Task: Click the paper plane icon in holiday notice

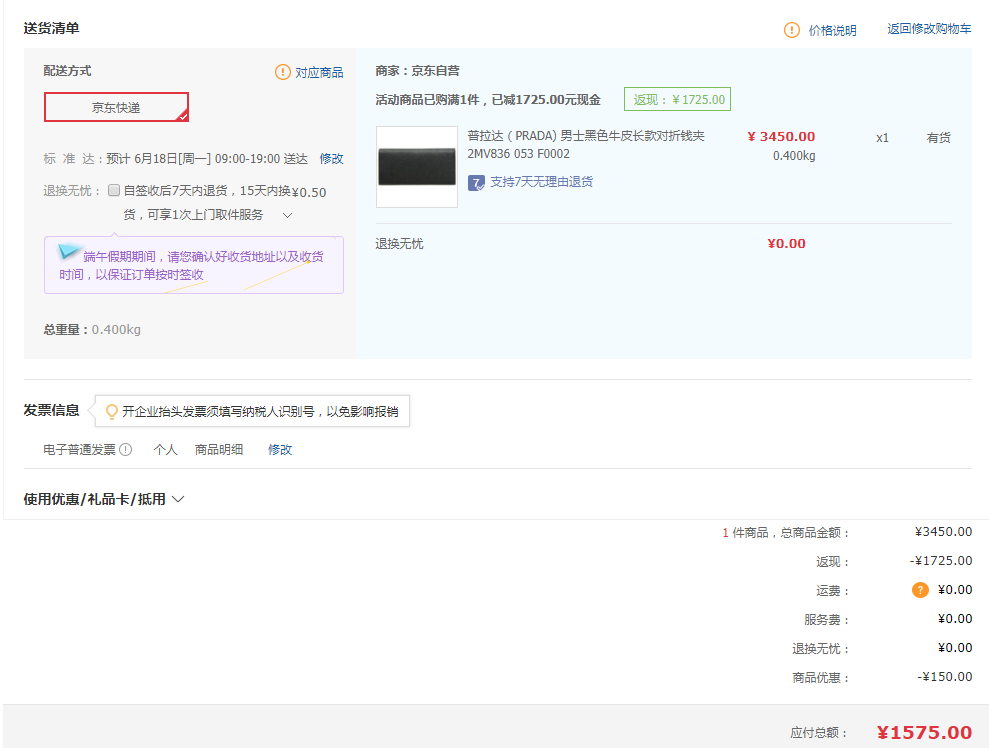Action: 69,251
